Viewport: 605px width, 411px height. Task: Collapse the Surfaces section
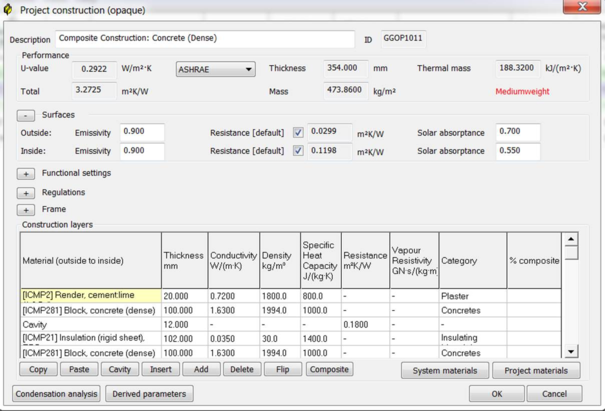[26, 116]
